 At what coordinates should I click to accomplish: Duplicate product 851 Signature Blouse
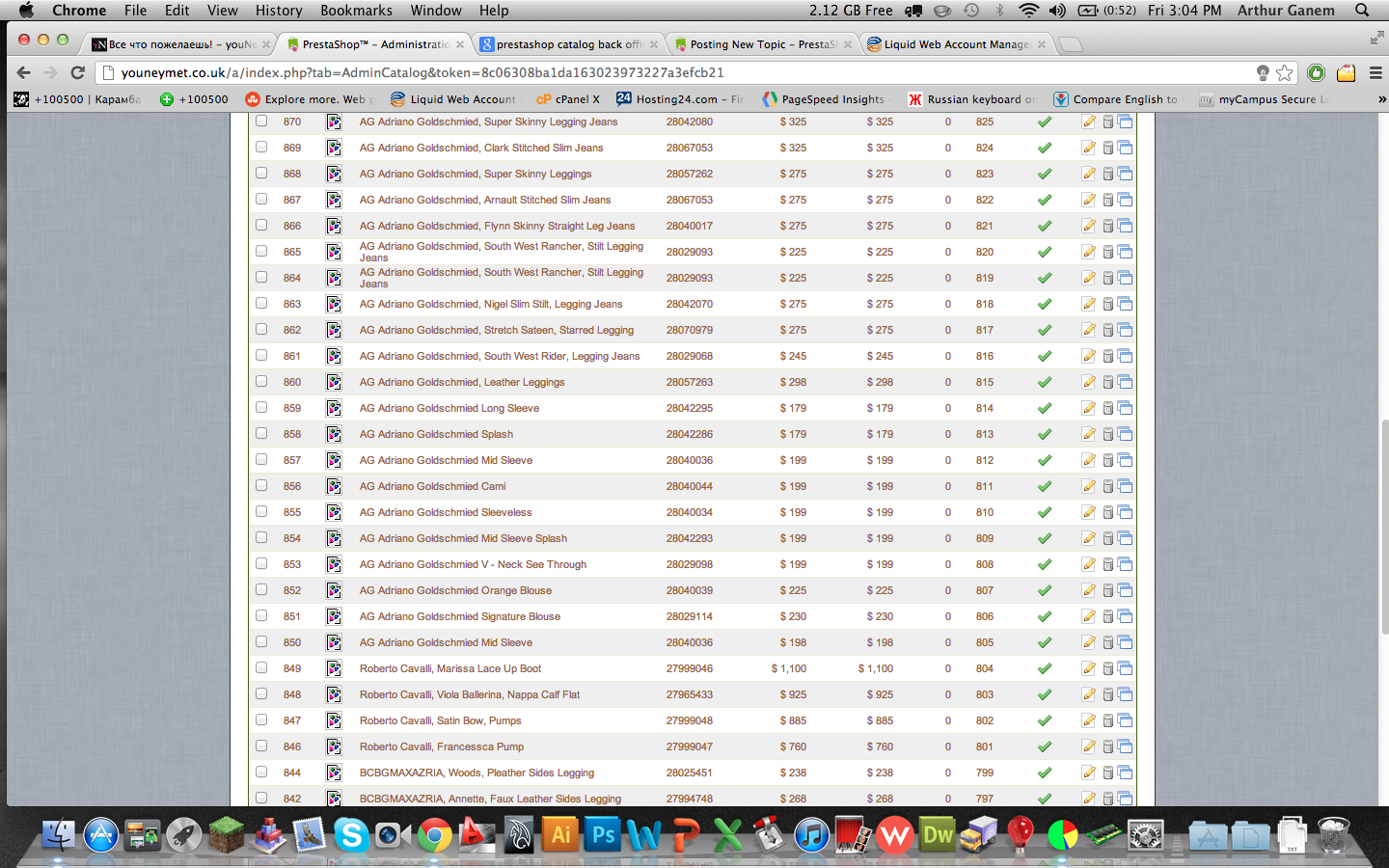tap(1125, 616)
